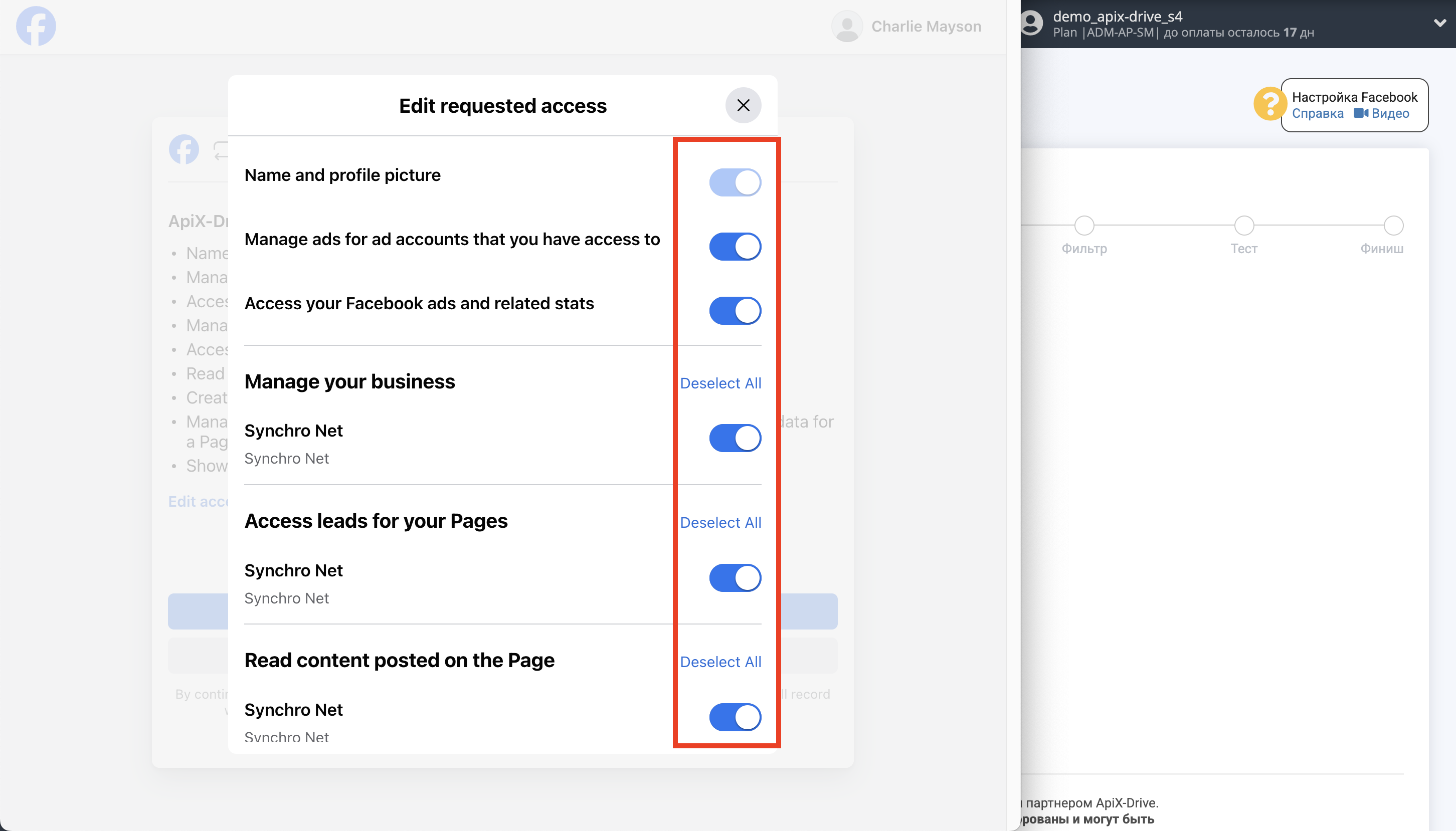
Task: Click Charlie Mayson's profile avatar
Action: coord(847,26)
